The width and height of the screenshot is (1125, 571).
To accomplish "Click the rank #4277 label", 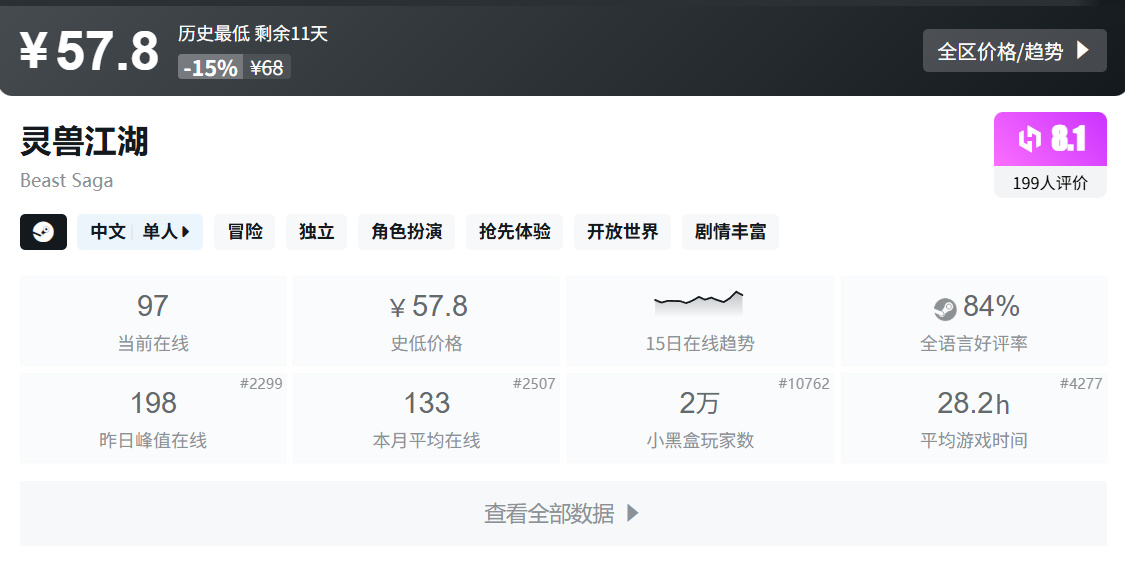I will (1081, 384).
